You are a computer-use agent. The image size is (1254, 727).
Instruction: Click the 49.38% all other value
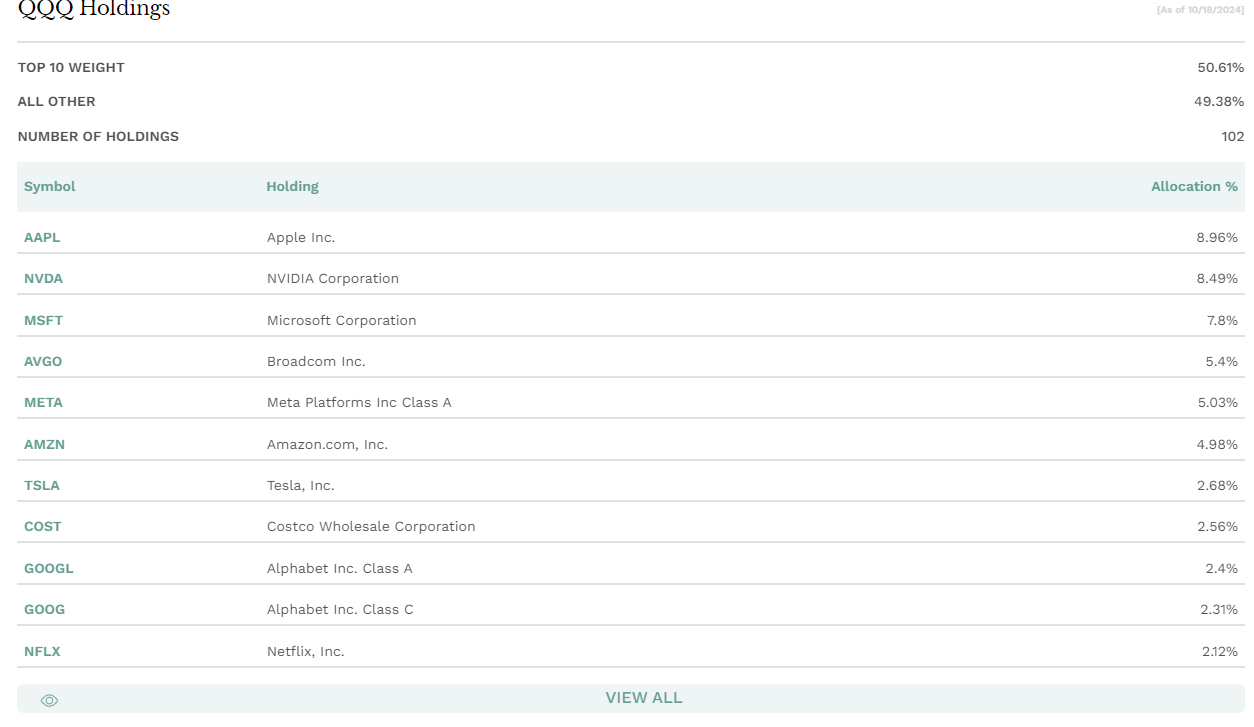(x=1221, y=102)
